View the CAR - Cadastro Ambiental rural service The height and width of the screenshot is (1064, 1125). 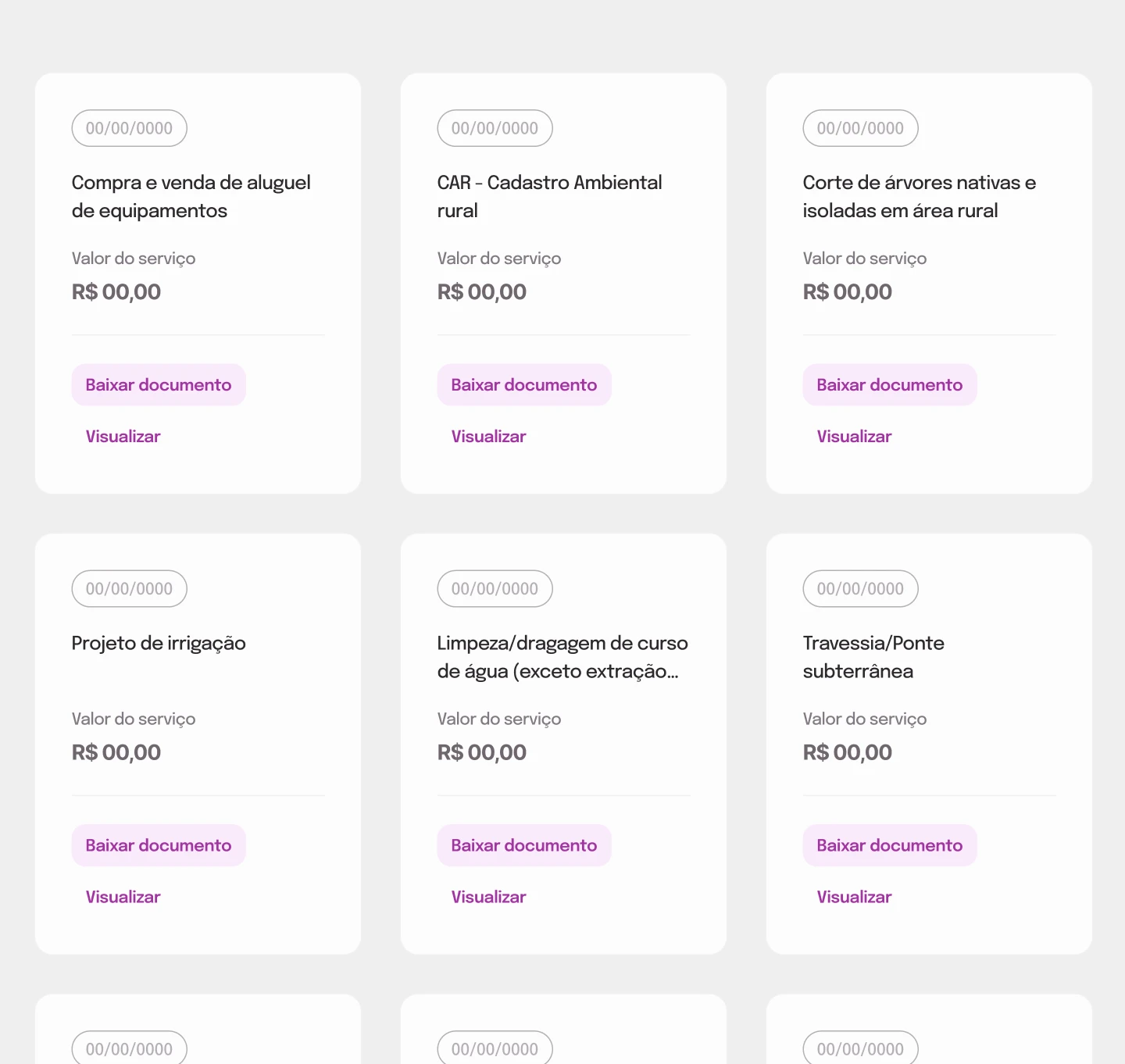coord(488,437)
